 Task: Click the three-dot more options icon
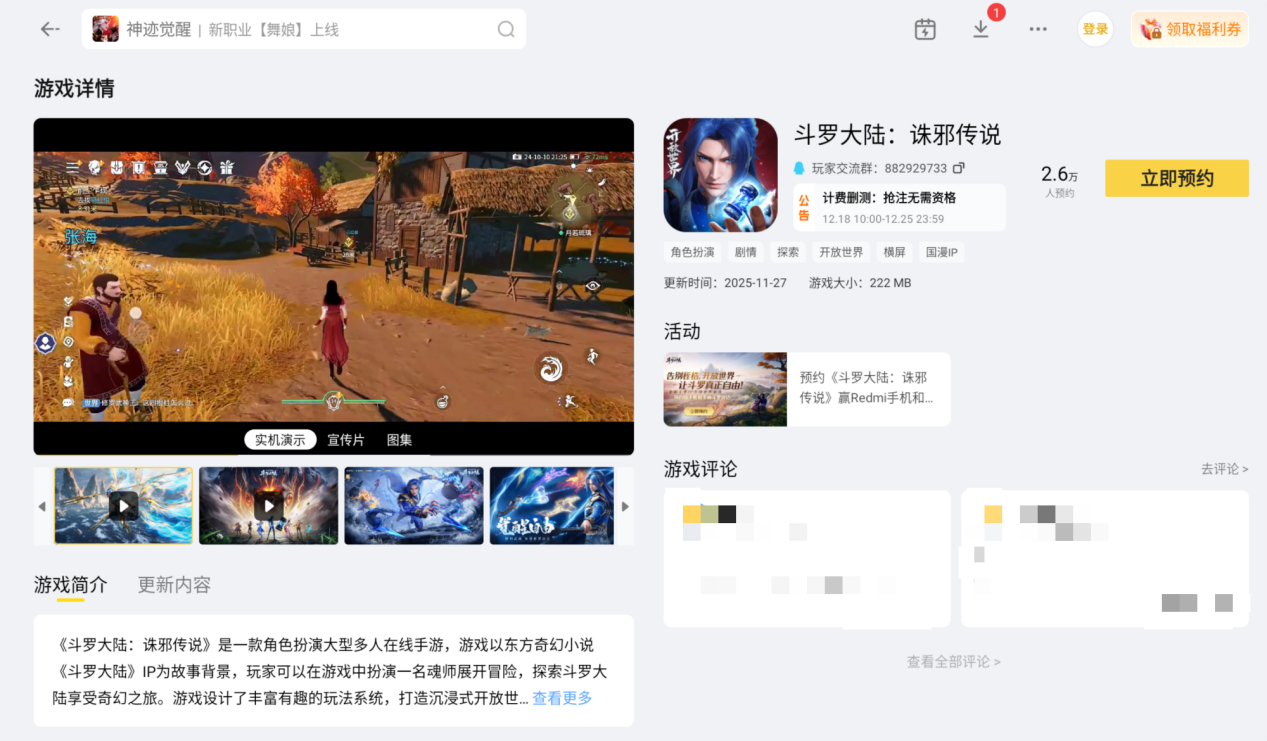coord(1037,29)
